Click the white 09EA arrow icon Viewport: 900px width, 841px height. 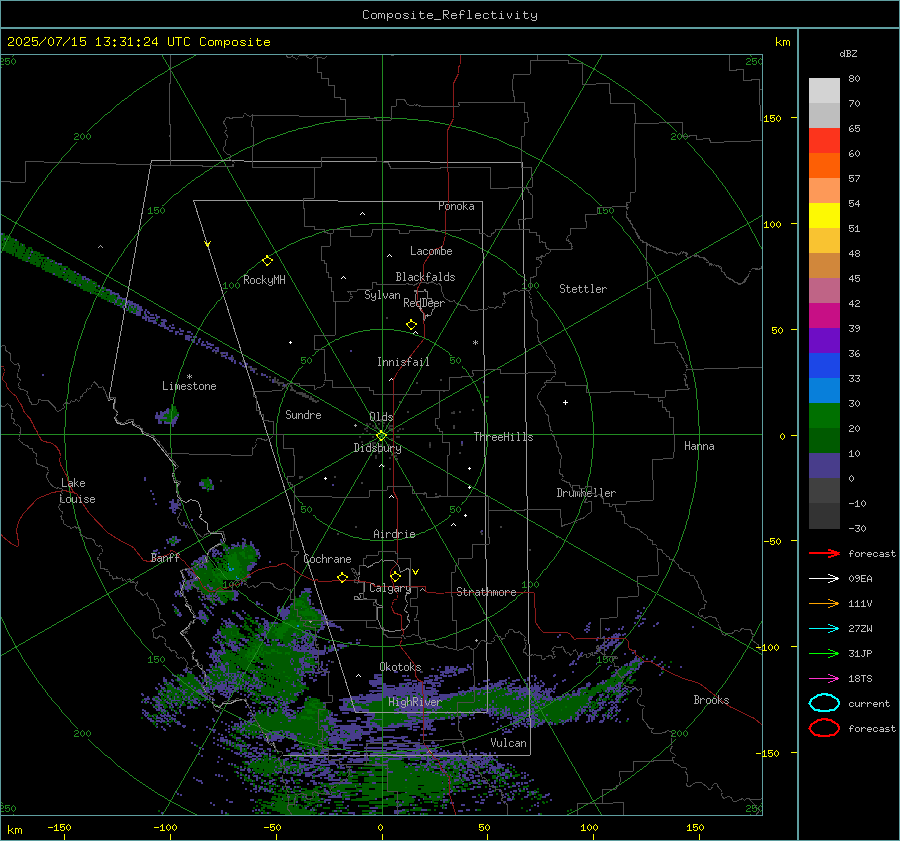tap(824, 578)
